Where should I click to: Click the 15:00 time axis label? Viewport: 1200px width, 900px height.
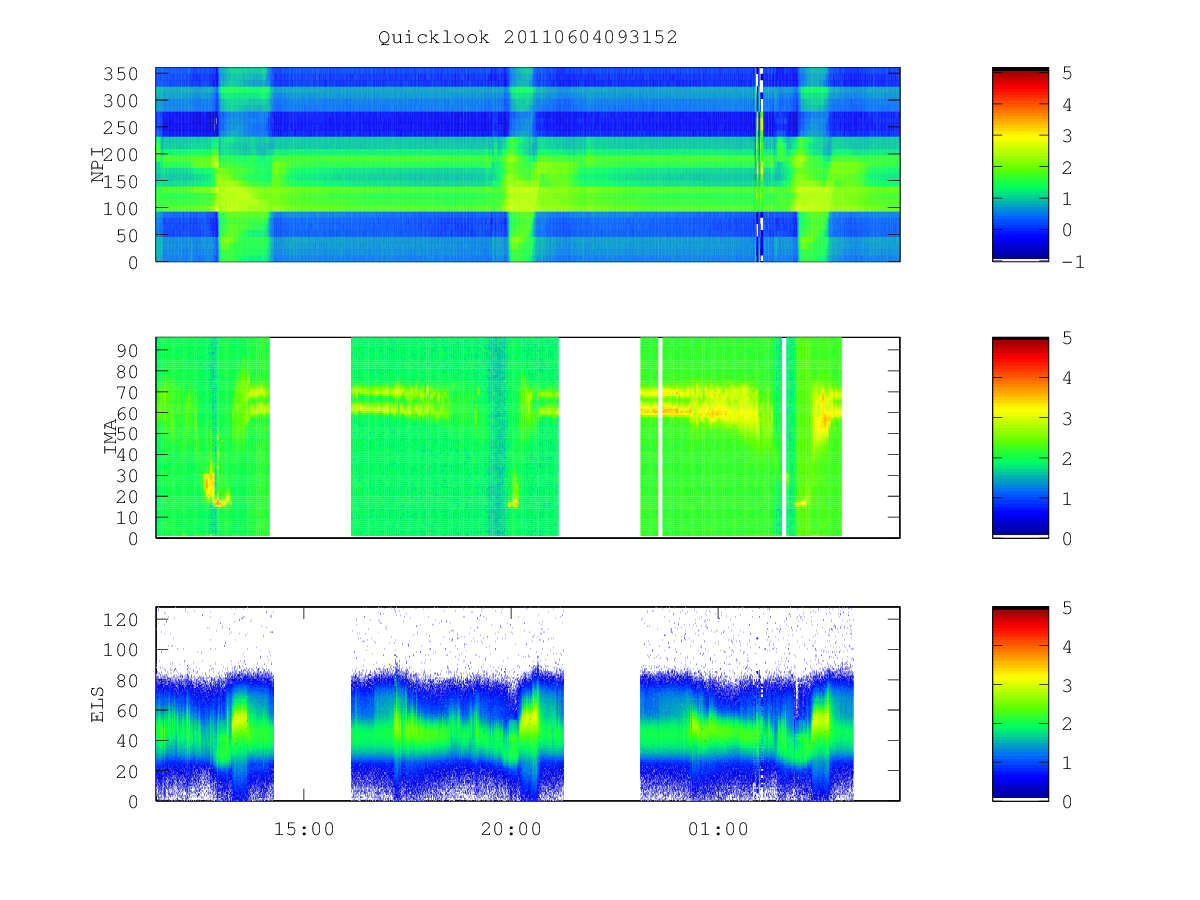pos(304,829)
